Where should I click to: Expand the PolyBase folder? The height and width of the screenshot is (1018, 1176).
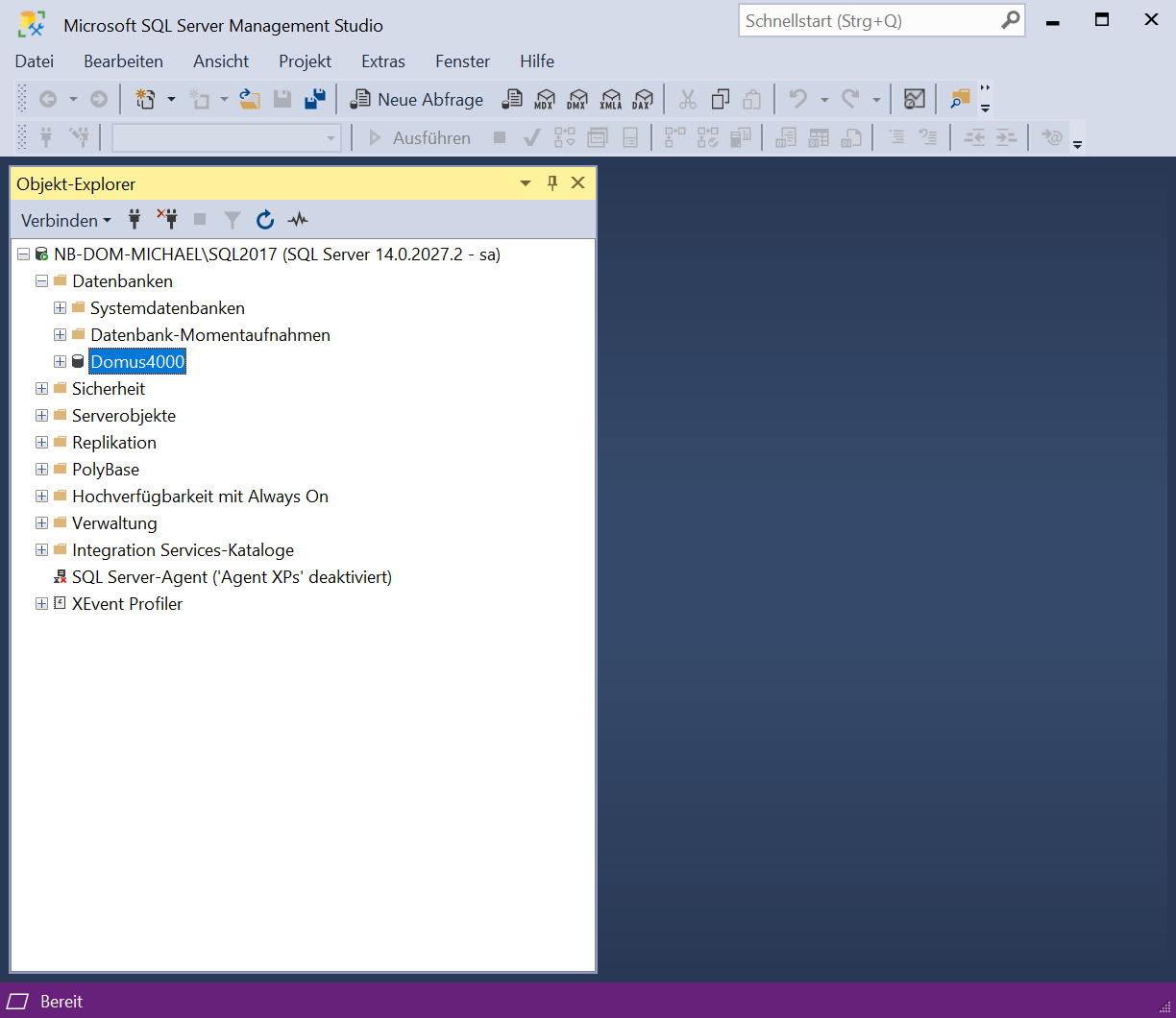41,470
